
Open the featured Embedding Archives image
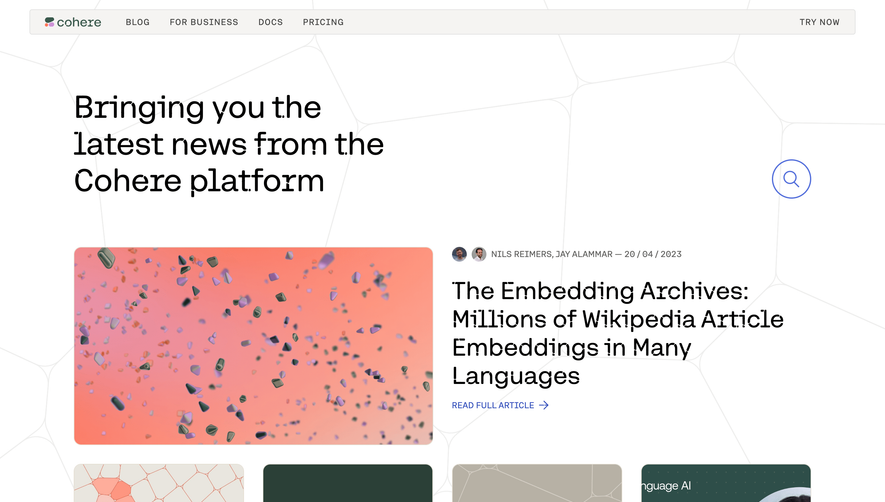253,346
